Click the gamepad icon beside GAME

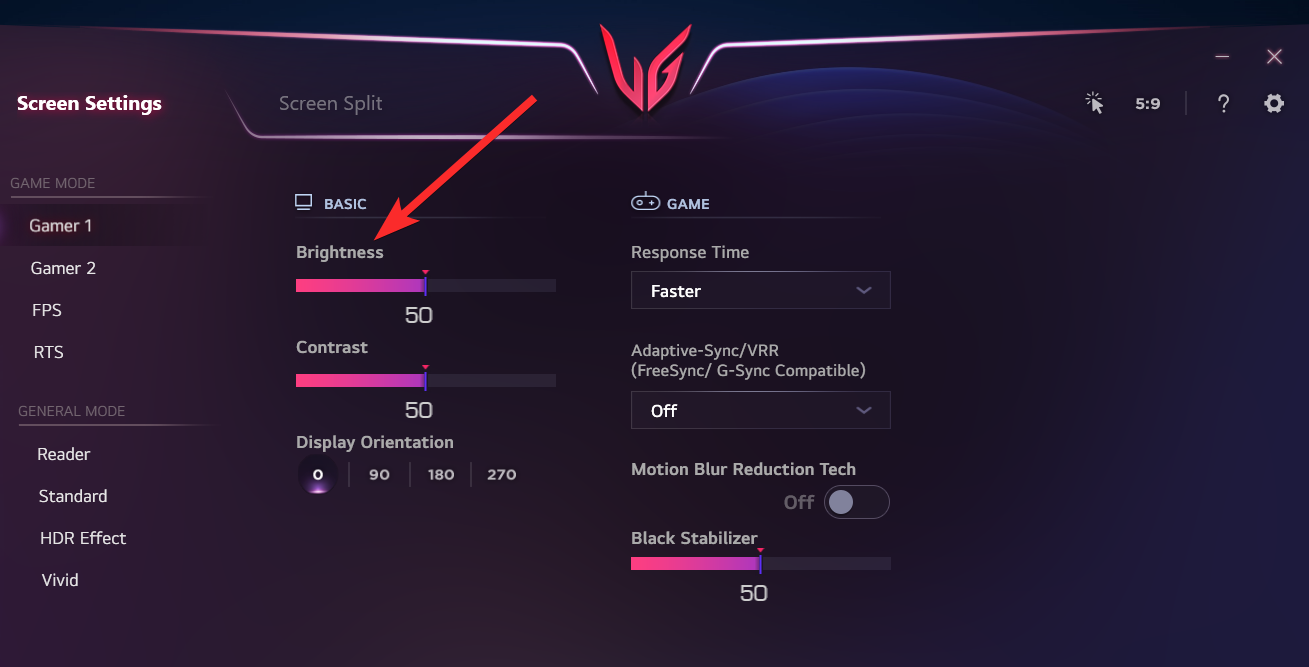pos(644,201)
